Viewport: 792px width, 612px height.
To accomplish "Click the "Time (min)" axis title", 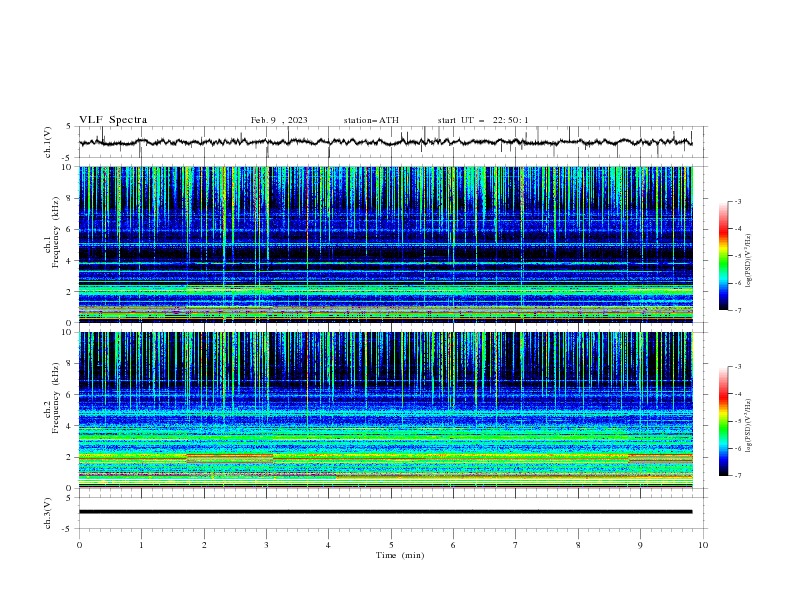I will [400, 555].
